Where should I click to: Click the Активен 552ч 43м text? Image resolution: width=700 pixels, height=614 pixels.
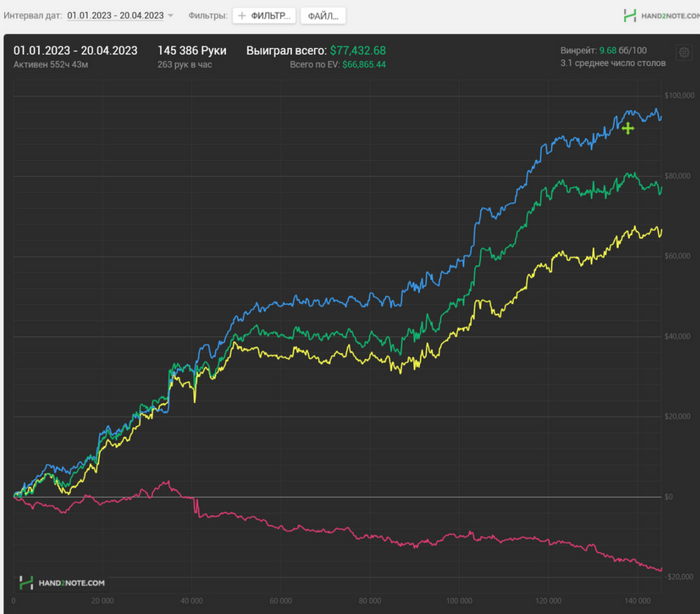[x=50, y=65]
